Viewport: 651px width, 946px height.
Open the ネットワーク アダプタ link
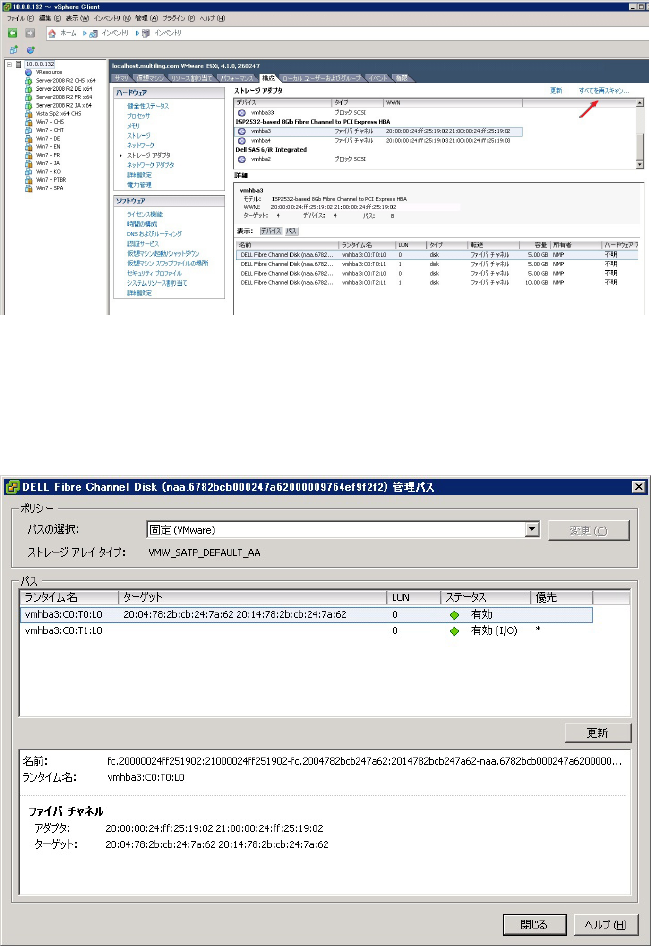(x=150, y=165)
